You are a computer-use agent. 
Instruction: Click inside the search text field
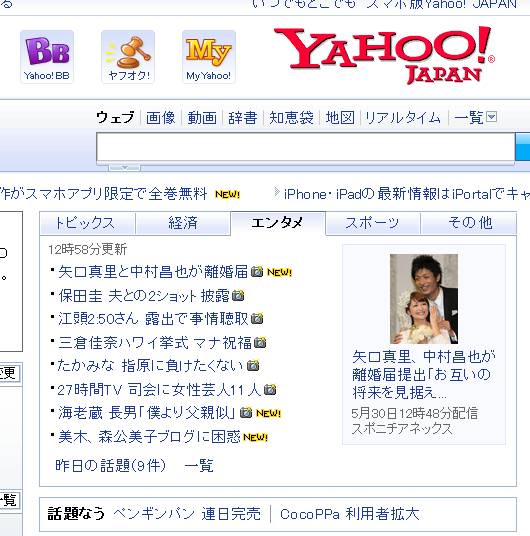tap(305, 147)
